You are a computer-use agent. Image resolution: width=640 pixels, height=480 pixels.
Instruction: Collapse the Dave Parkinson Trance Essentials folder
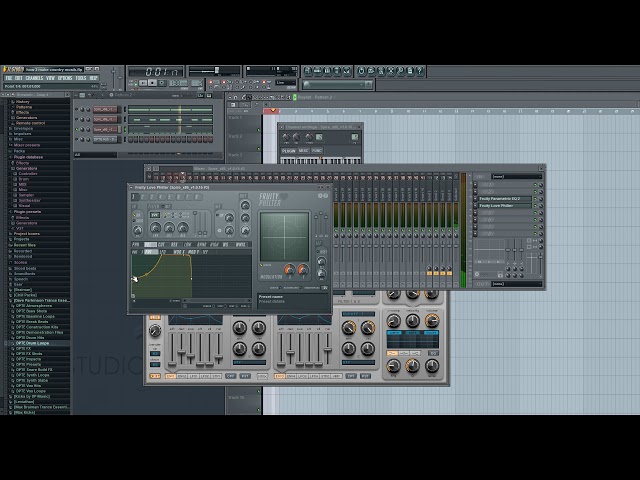coord(42,300)
